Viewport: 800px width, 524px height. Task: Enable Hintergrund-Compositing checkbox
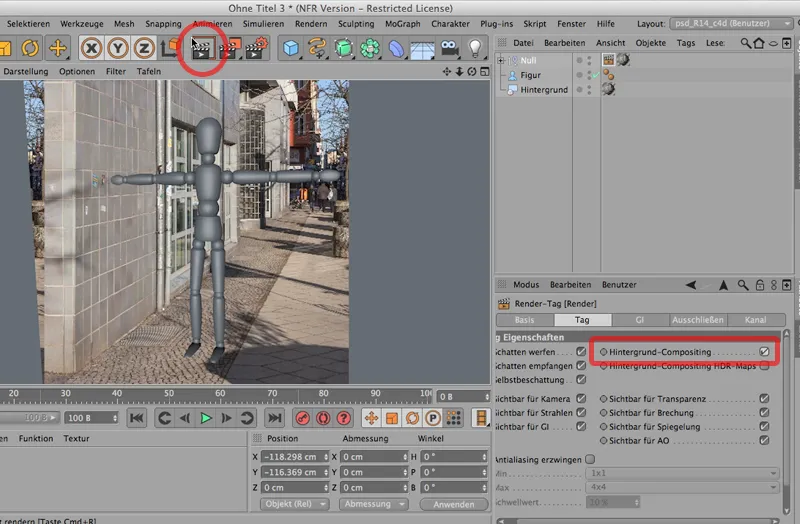(764, 352)
